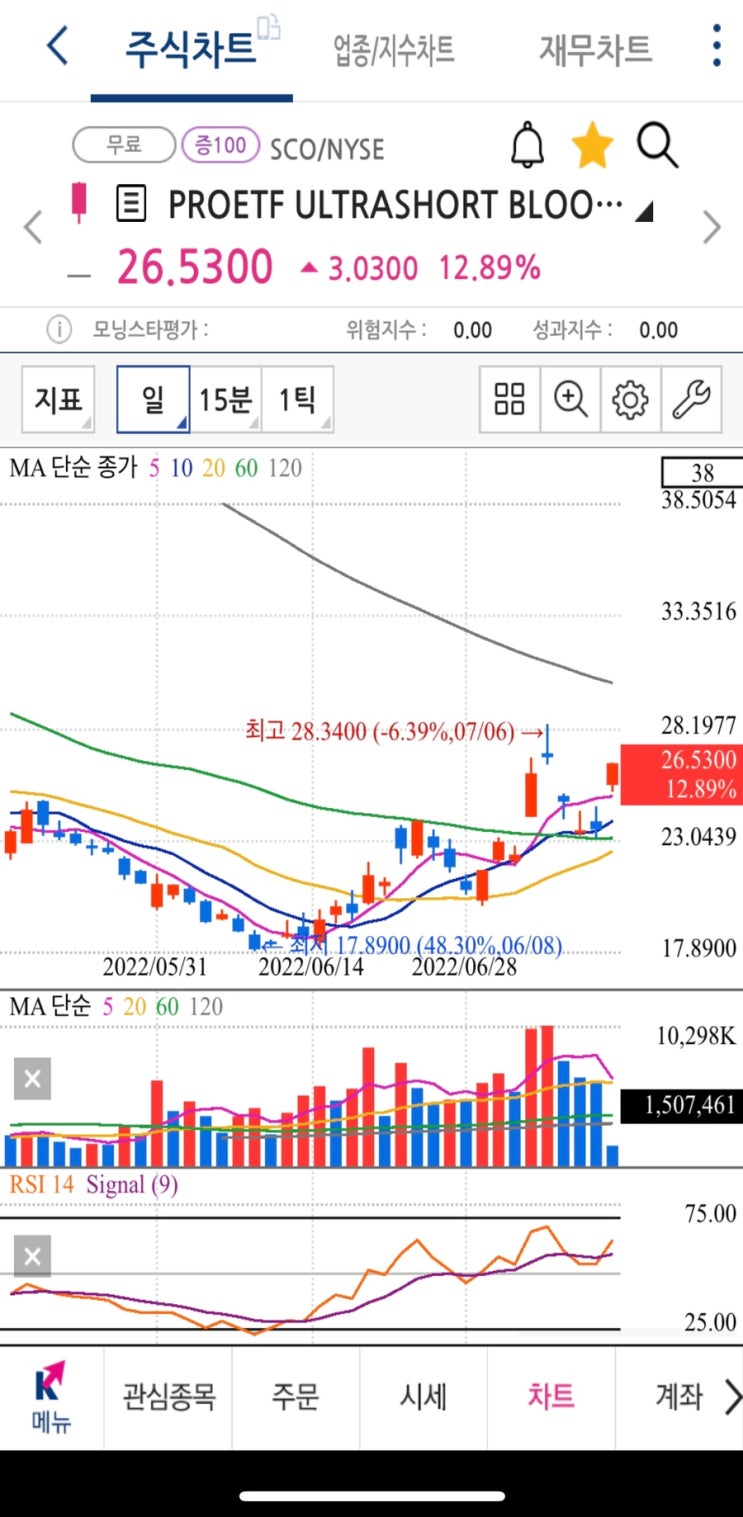Tap the current price 26.5300 red label

tap(681, 774)
